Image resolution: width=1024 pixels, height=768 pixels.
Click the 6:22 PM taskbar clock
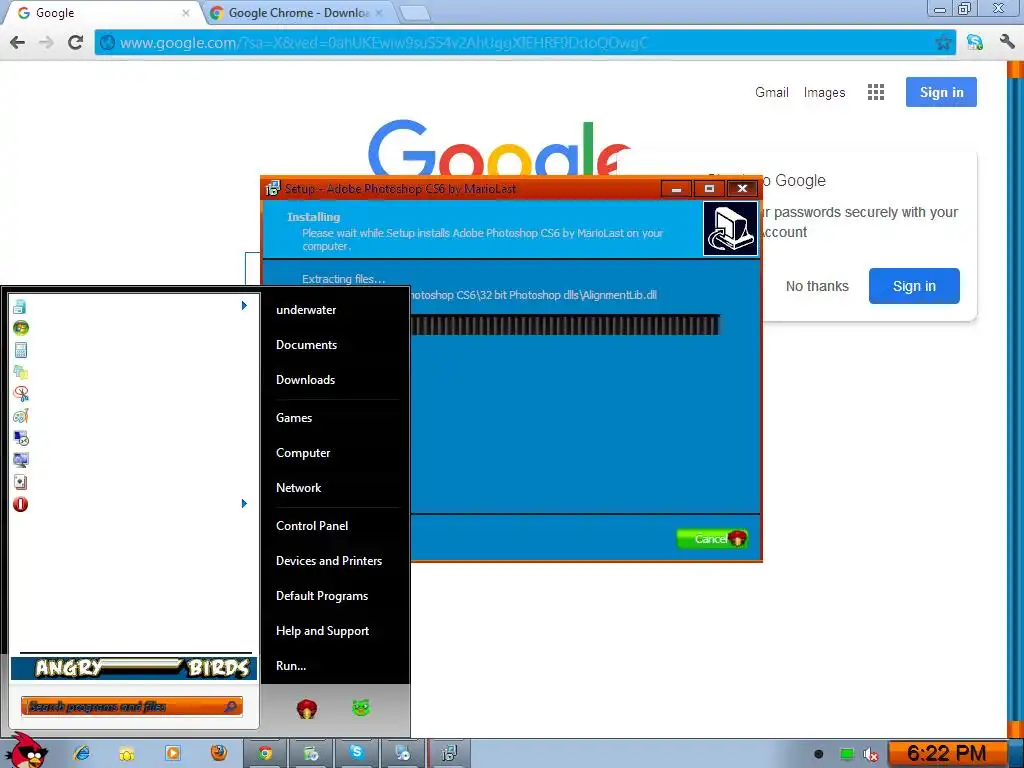(946, 754)
